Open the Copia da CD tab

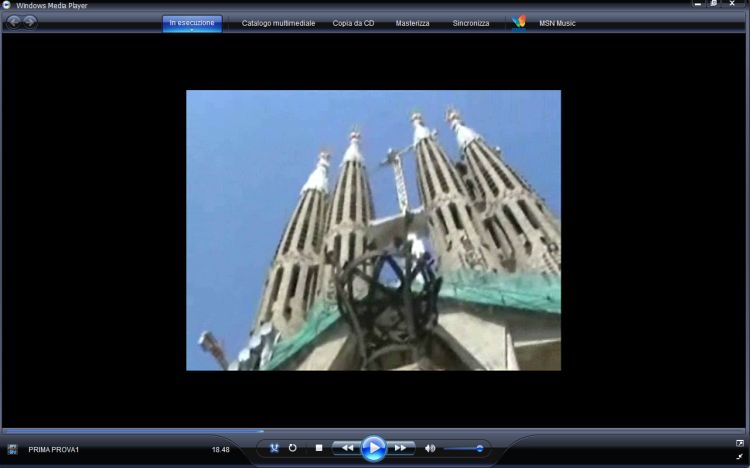(353, 23)
